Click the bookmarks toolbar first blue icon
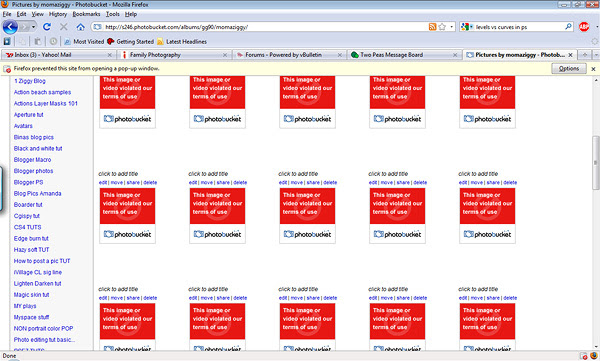600x361 pixels. [7, 41]
